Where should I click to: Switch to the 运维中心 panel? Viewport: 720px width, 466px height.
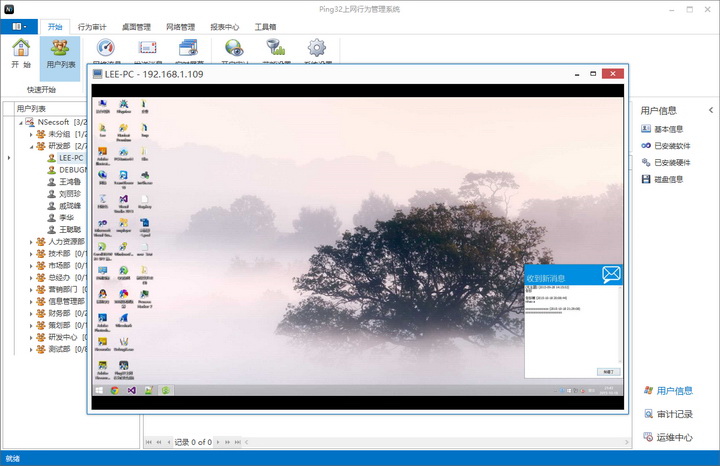click(x=668, y=438)
